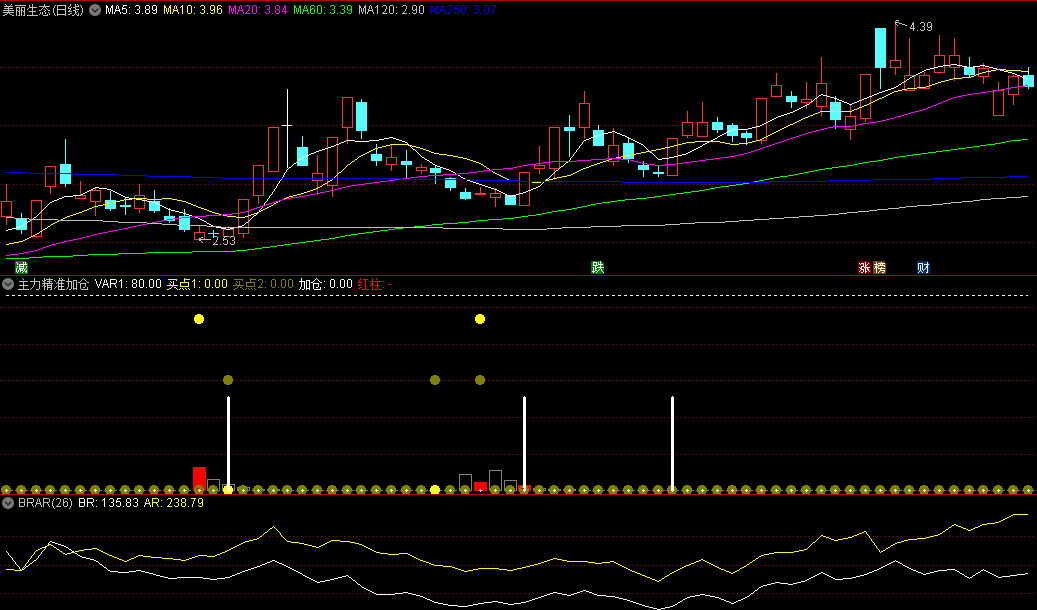Click the BRAR(26) indicator name
This screenshot has width=1037, height=610.
[45, 503]
